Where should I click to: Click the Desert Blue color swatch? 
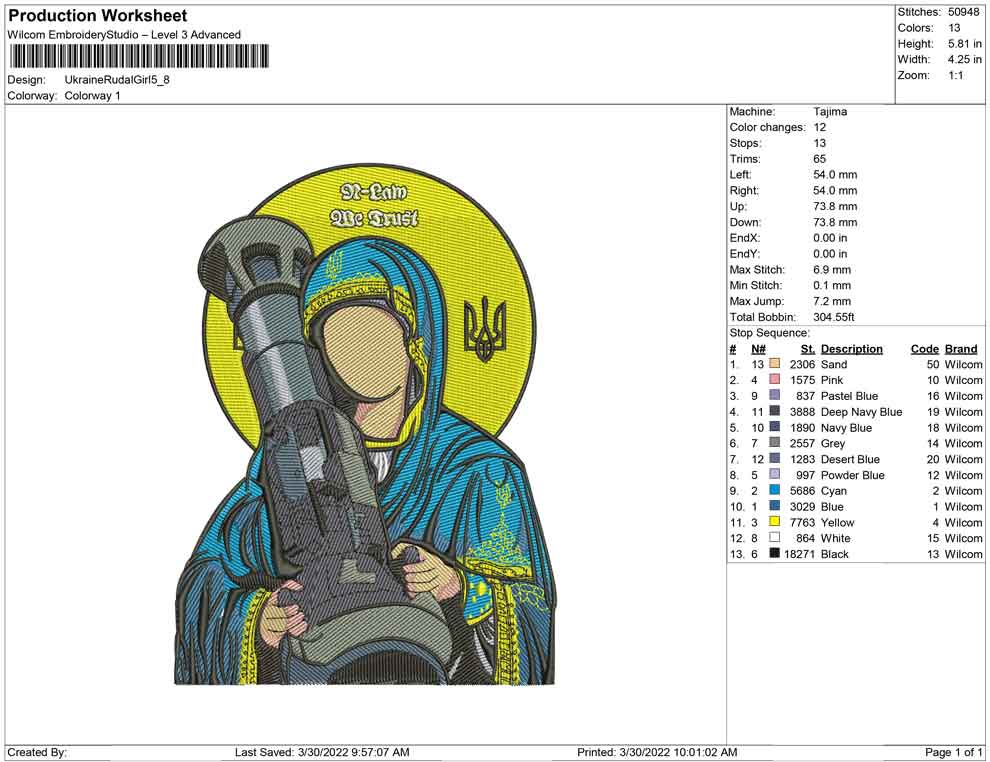(x=775, y=458)
